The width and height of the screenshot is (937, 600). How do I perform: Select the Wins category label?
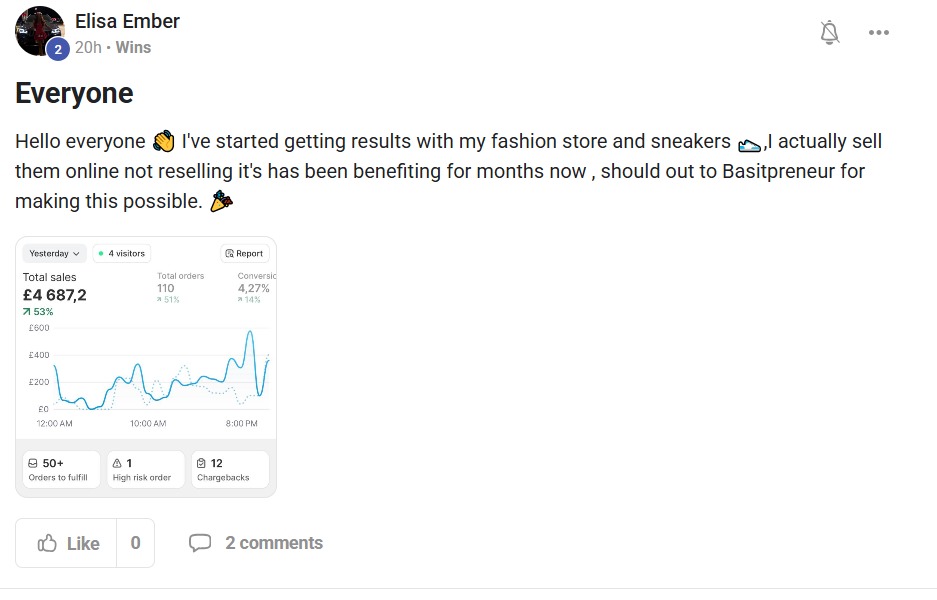pos(133,47)
